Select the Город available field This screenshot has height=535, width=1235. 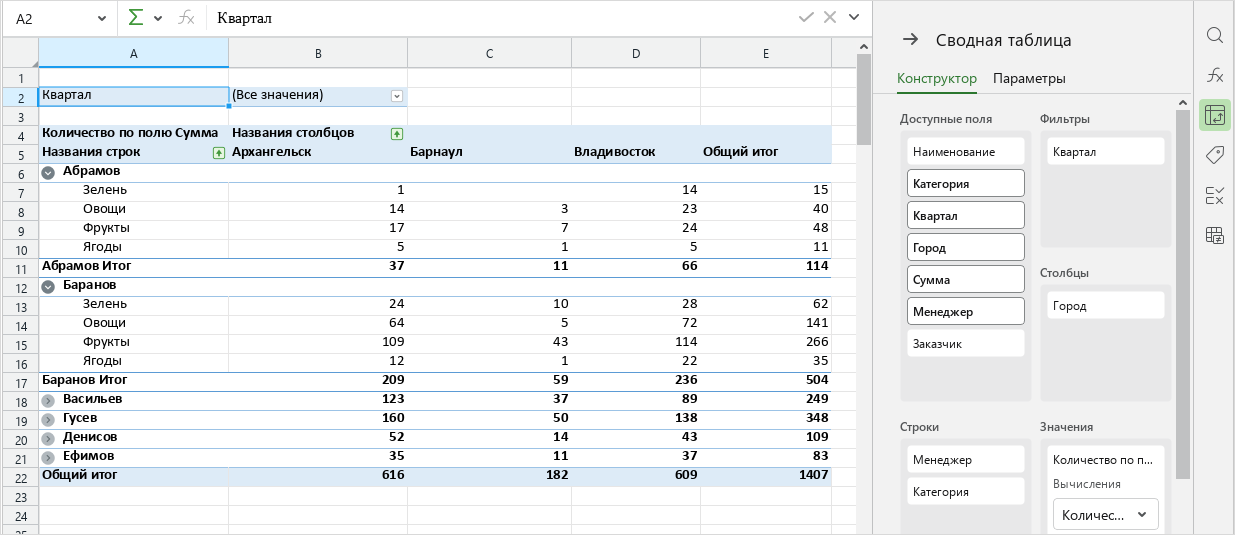click(966, 248)
